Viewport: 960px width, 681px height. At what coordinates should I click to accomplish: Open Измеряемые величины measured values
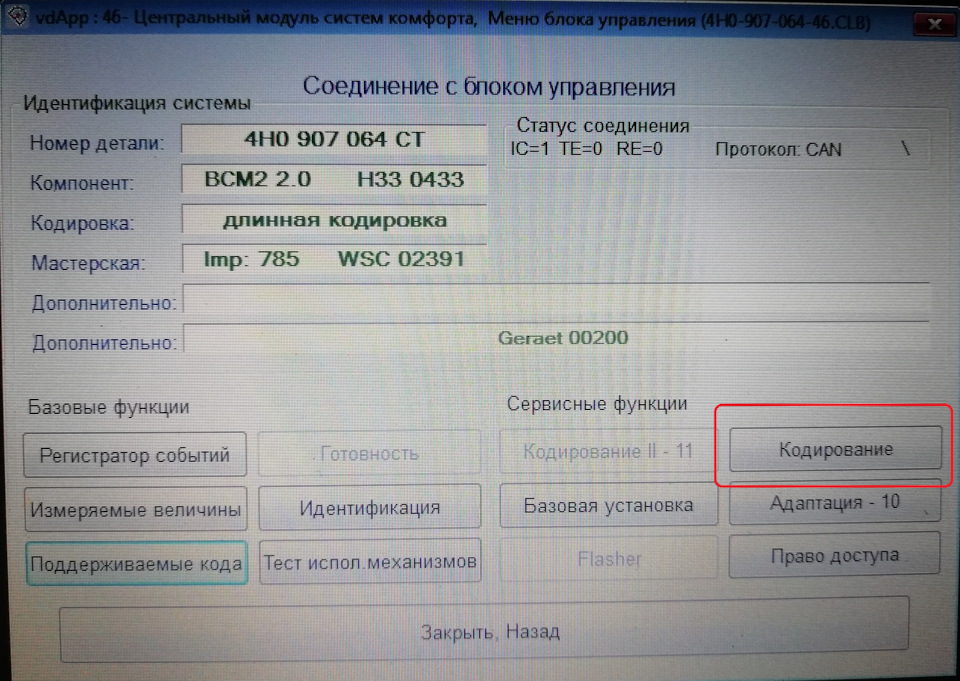[136, 509]
